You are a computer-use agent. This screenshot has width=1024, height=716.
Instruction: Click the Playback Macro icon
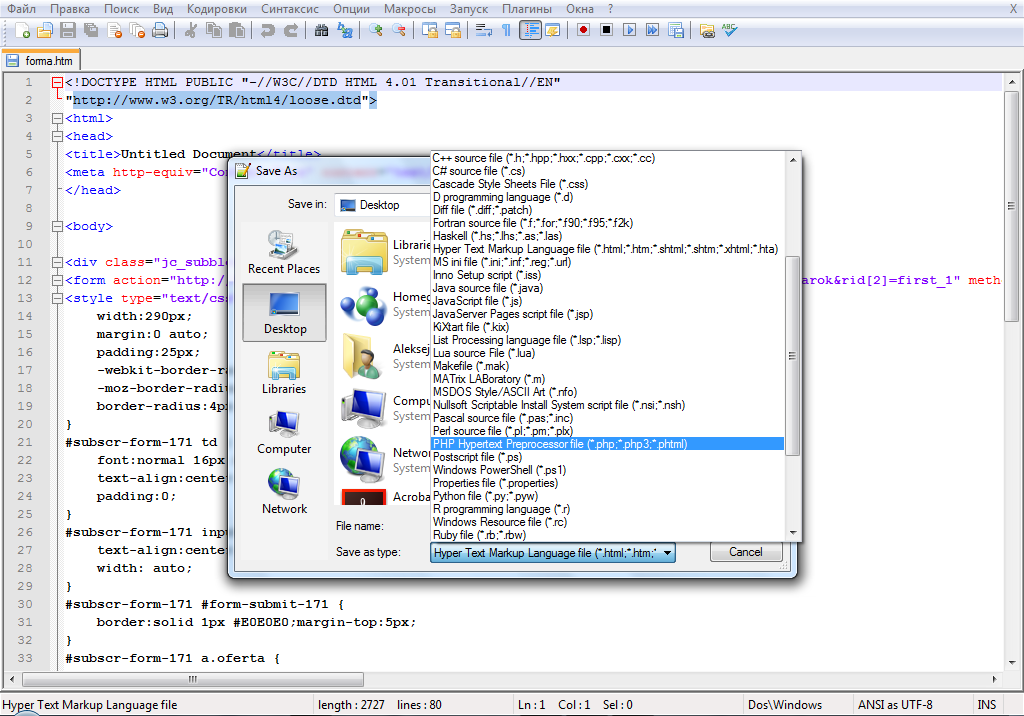point(630,30)
